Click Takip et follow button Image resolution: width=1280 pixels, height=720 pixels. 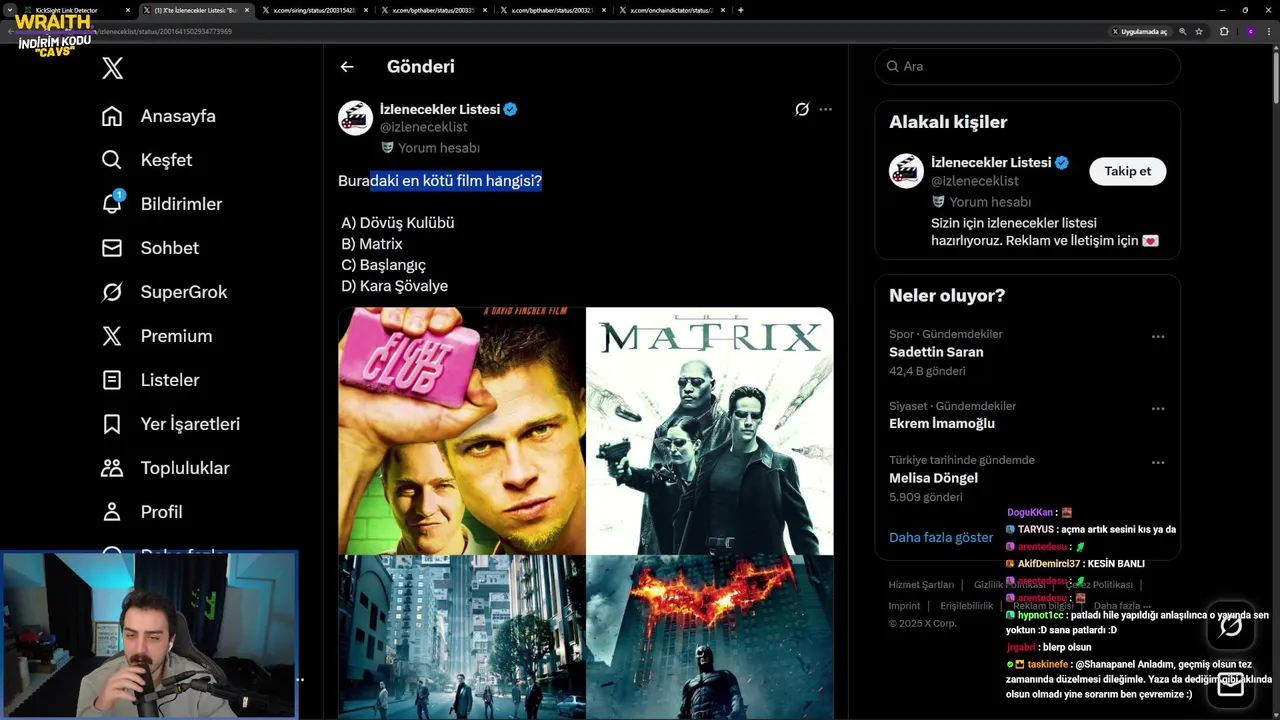(x=1127, y=171)
